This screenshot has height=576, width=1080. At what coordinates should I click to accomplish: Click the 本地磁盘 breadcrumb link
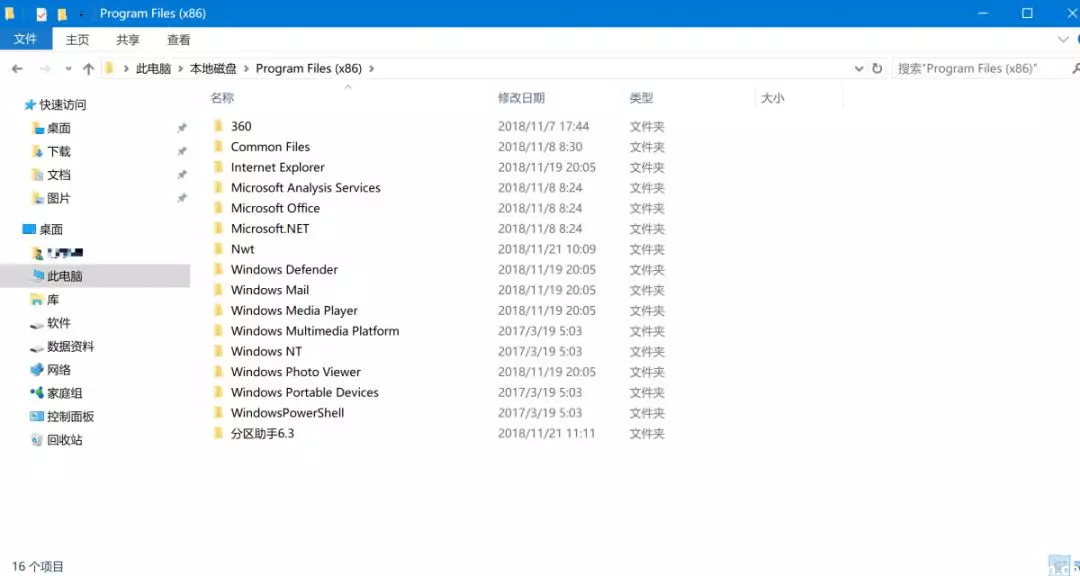(213, 69)
